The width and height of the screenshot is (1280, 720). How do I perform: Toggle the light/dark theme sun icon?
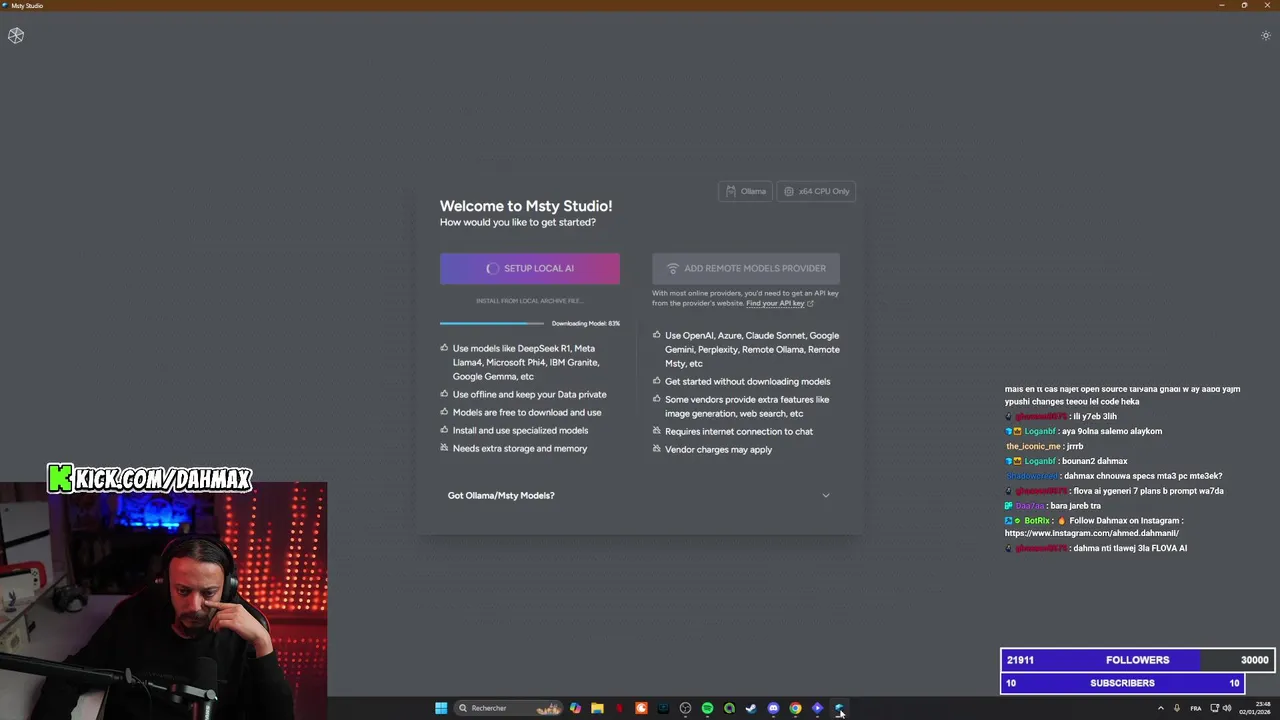(1265, 36)
